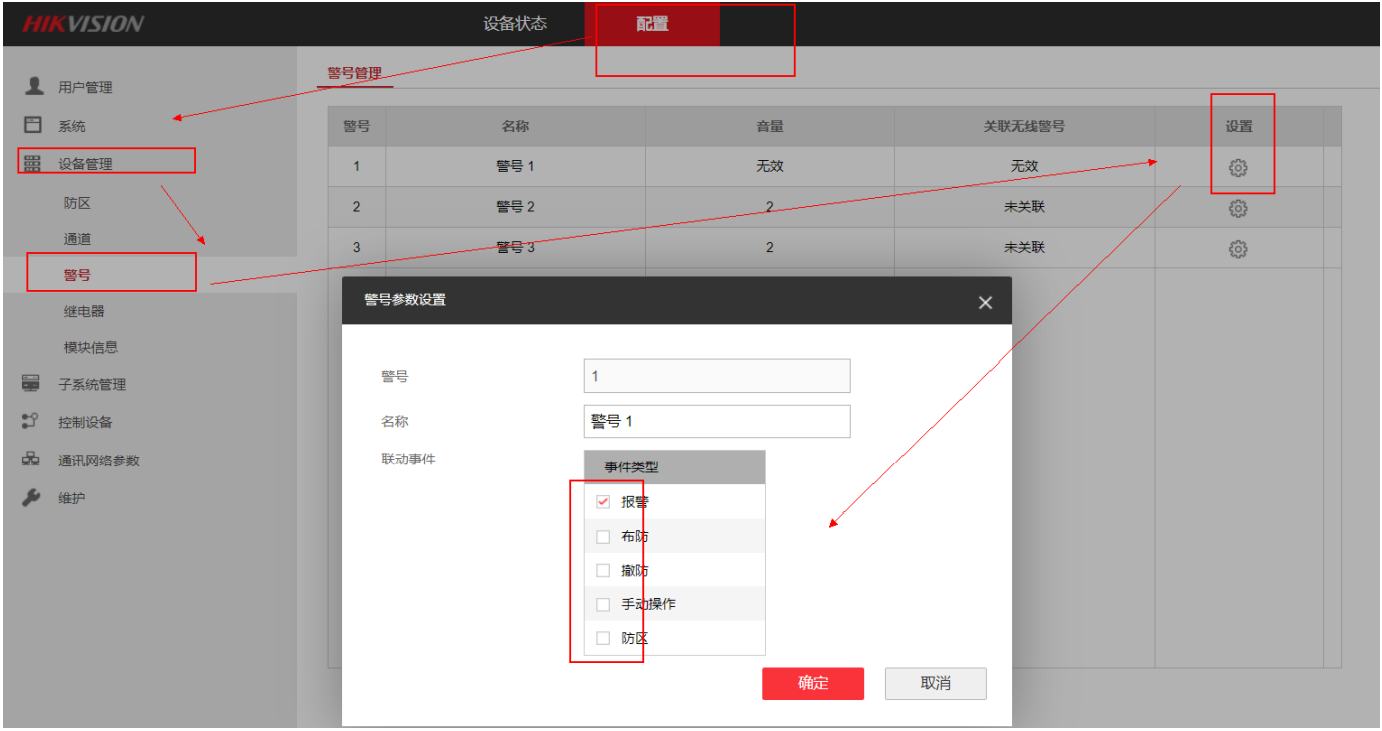This screenshot has height=731, width=1382.
Task: Switch to the 设备状态 tab
Action: (516, 24)
